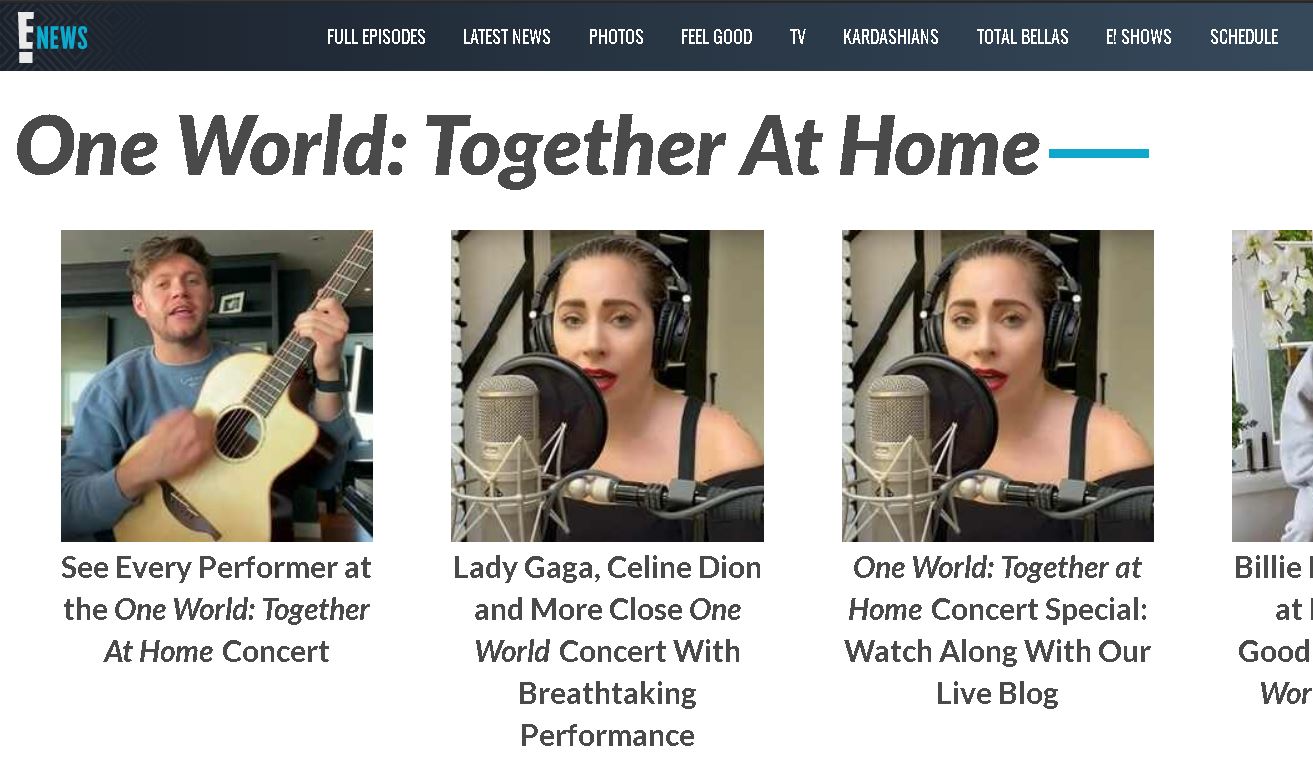Select Feel Good in navigation bar
This screenshot has height=765, width=1313.
tap(716, 37)
